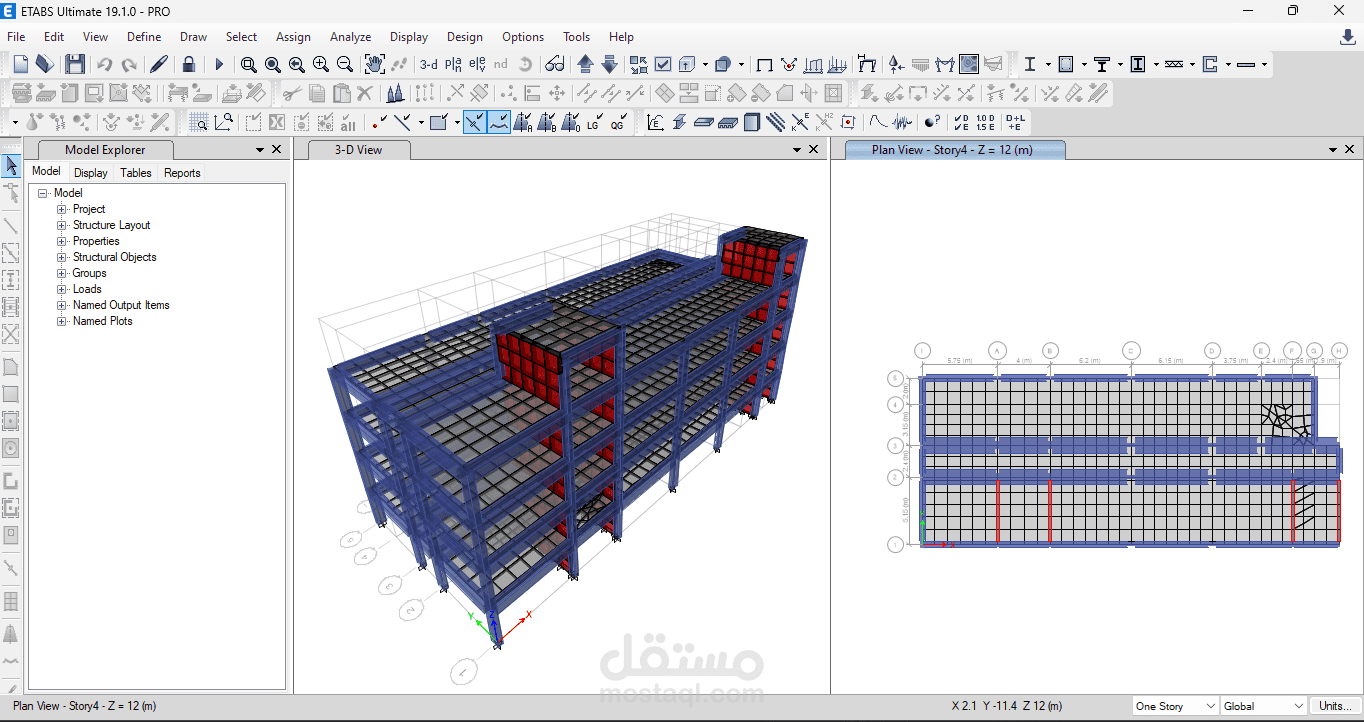Collapse the Model root node
This screenshot has width=1364, height=722.
43,193
